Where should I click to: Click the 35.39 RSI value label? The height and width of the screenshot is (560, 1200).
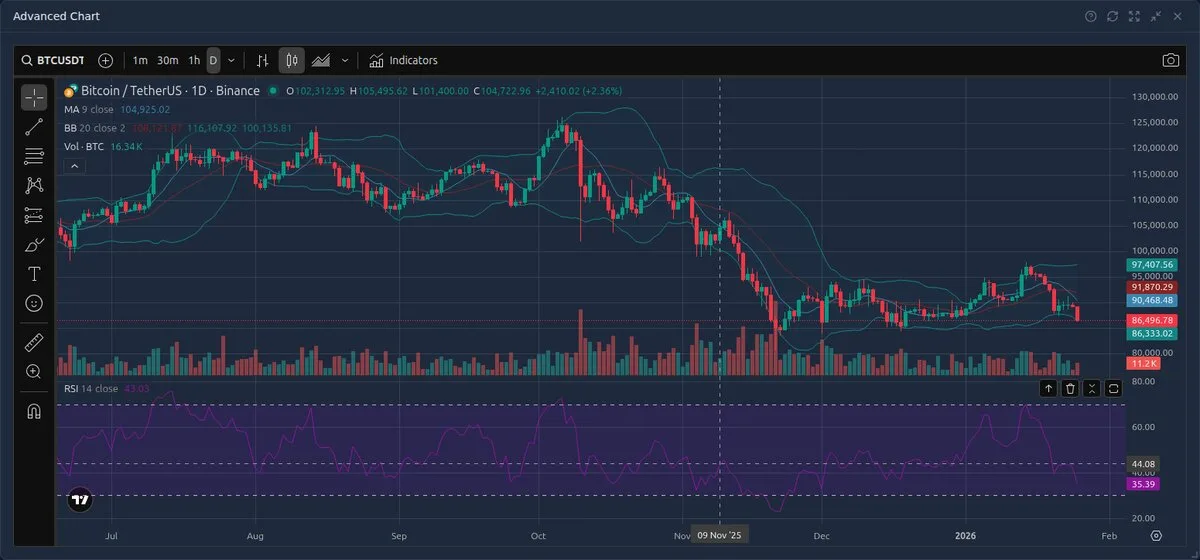1142,484
